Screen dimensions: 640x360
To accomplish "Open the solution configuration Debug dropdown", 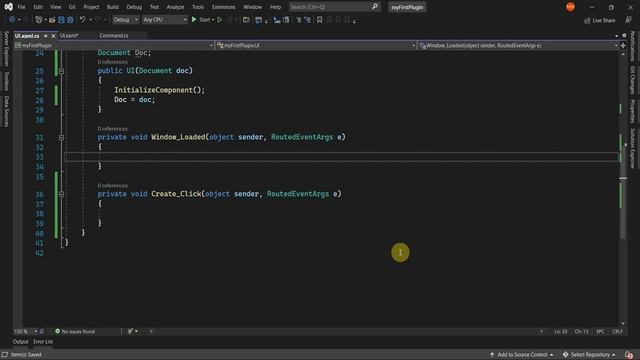I will (125, 20).
